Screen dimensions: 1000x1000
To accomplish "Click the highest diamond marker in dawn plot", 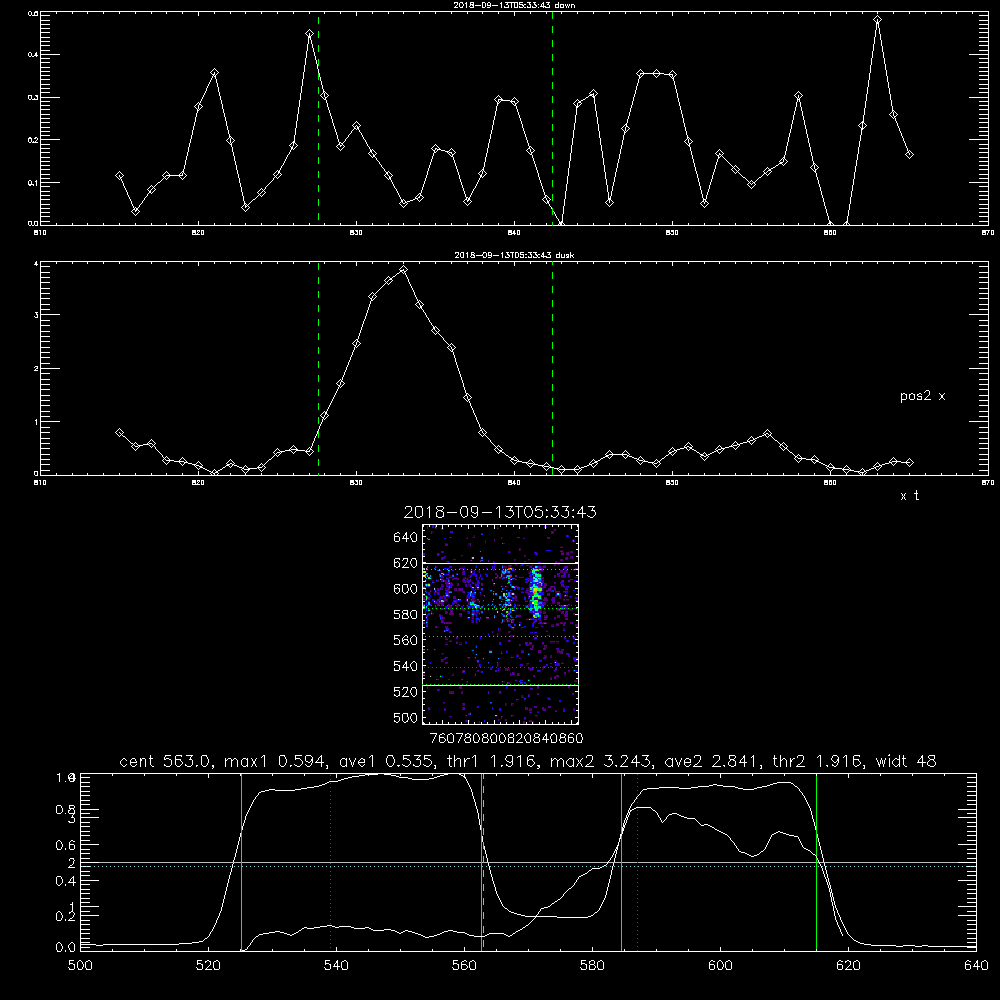I will point(878,20).
